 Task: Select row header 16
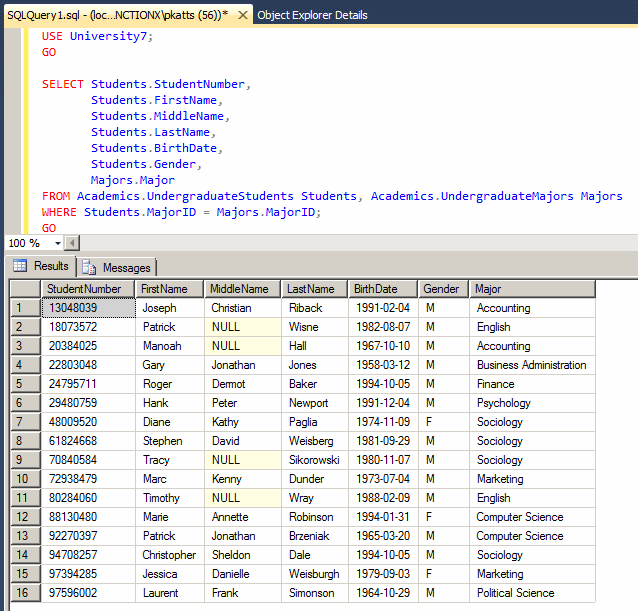(x=25, y=593)
